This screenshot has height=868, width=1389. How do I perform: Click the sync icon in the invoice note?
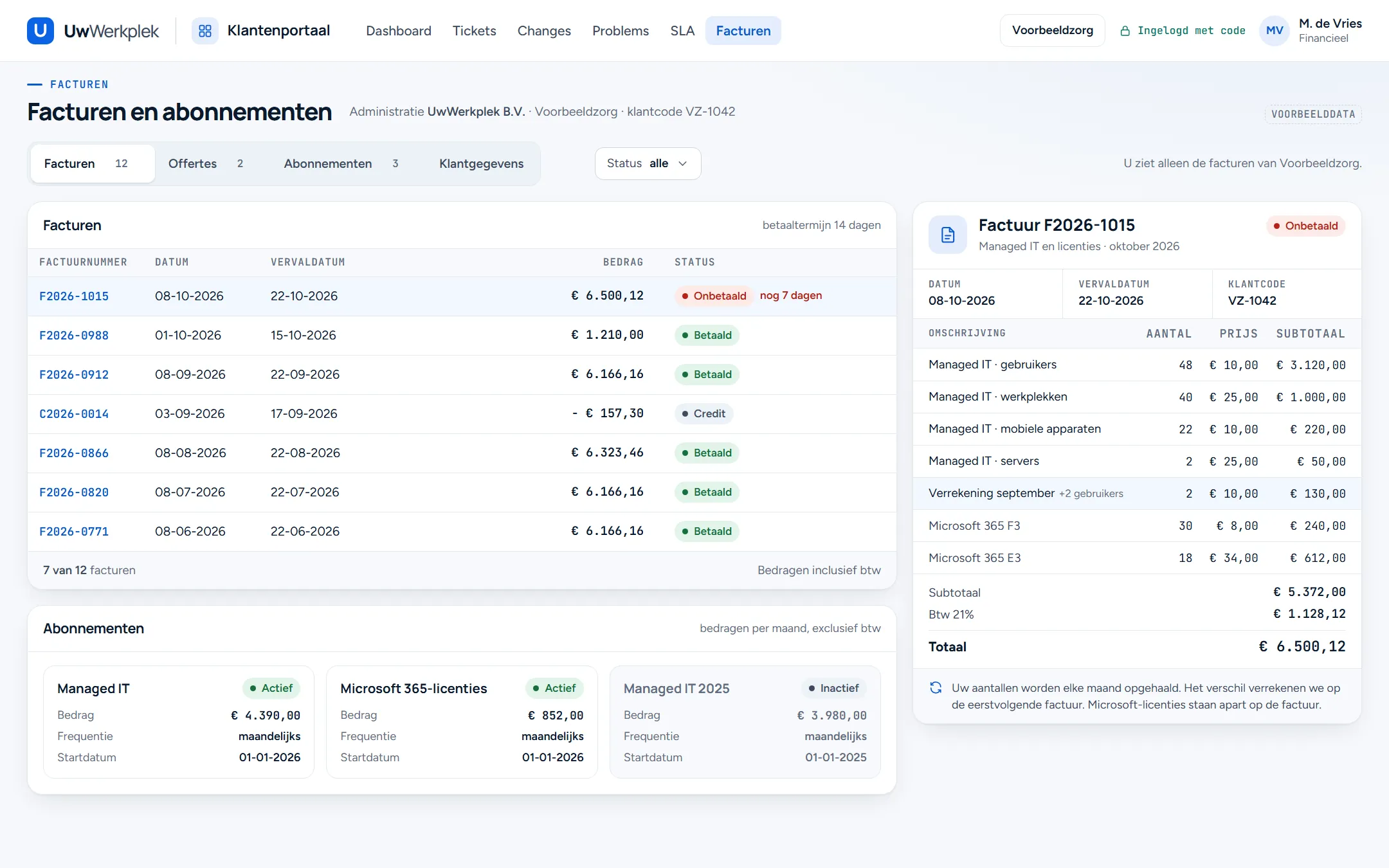point(936,688)
